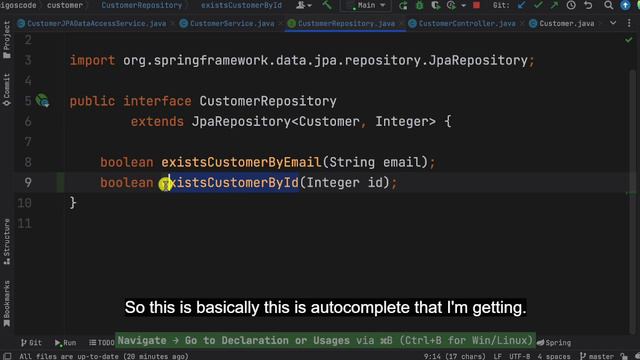Click the customer breadcrumb in navigation bar

click(65, 5)
